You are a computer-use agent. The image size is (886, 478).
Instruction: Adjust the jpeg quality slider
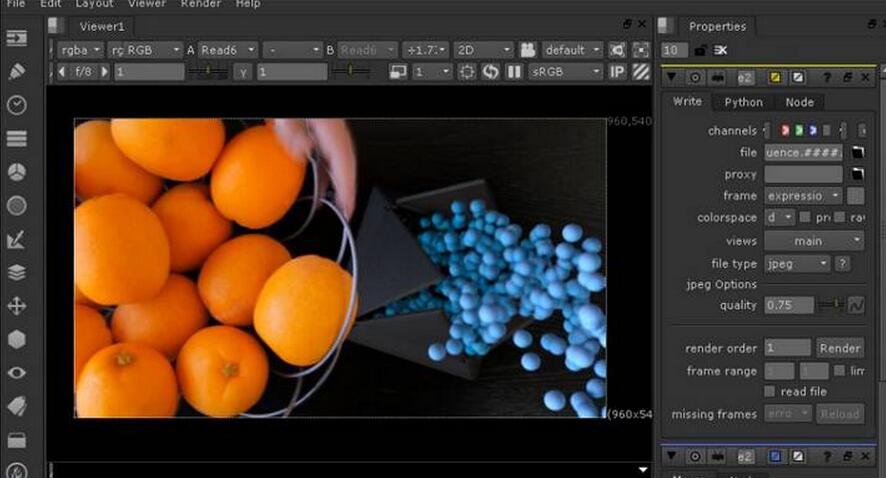click(x=831, y=305)
